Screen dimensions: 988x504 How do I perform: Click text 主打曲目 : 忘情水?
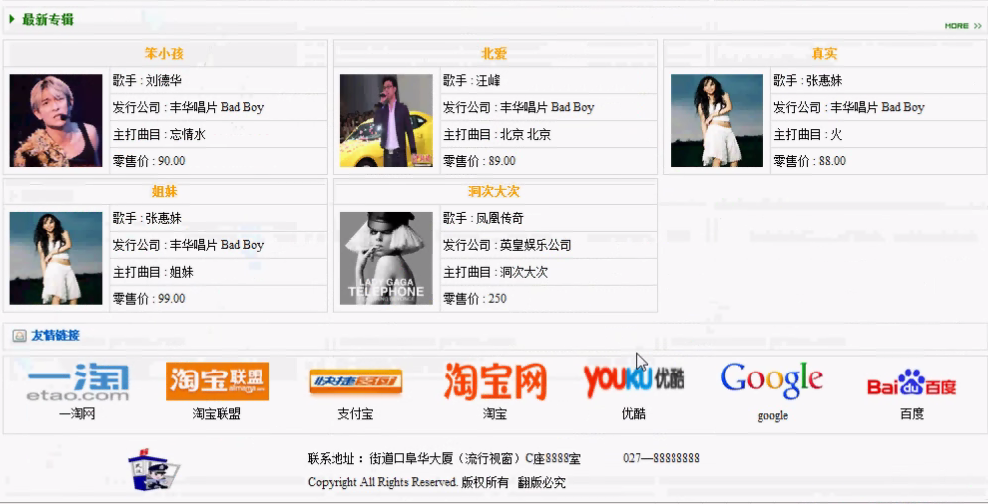[x=159, y=134]
